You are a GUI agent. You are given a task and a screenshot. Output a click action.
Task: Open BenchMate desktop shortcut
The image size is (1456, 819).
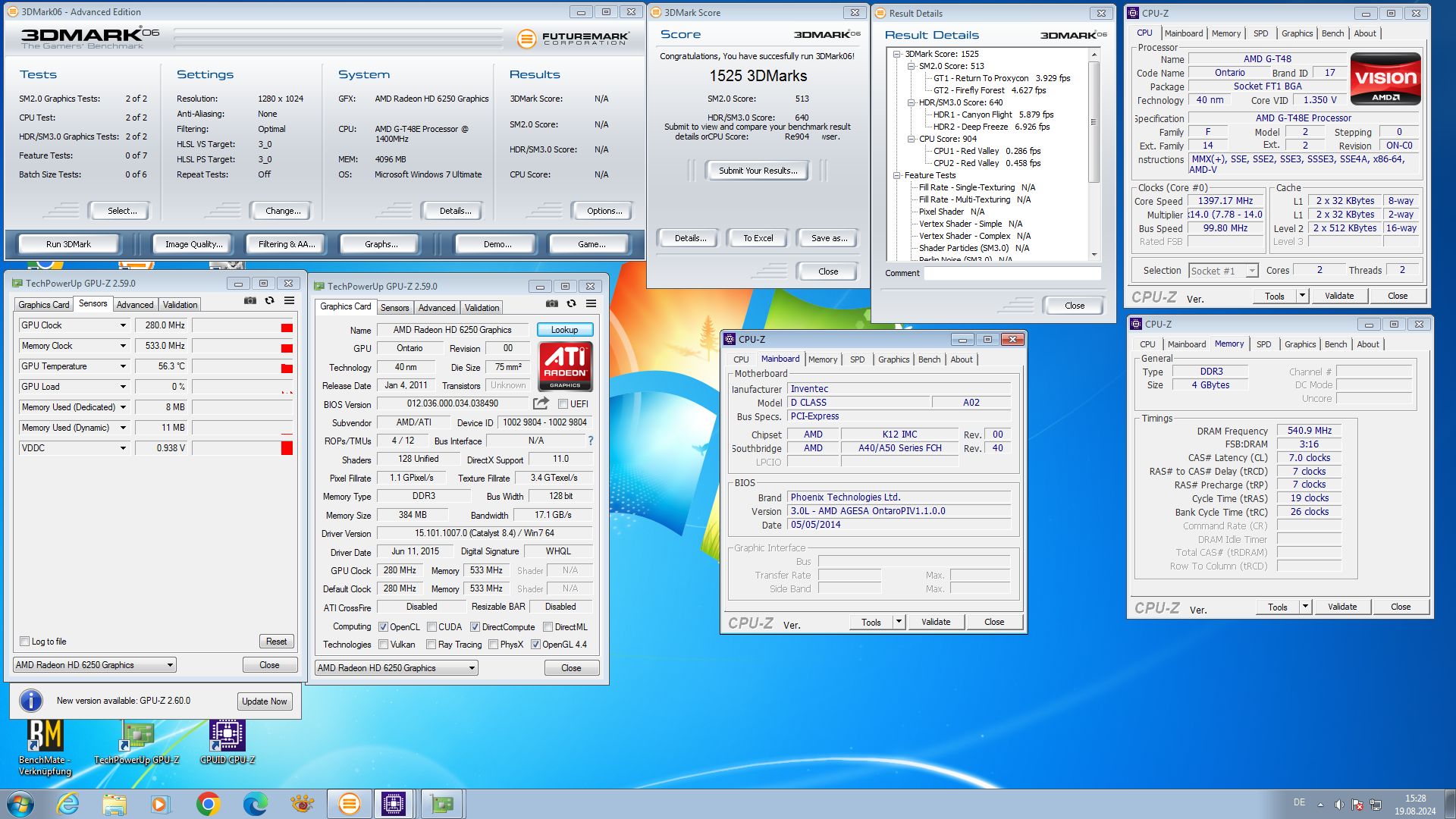click(45, 748)
